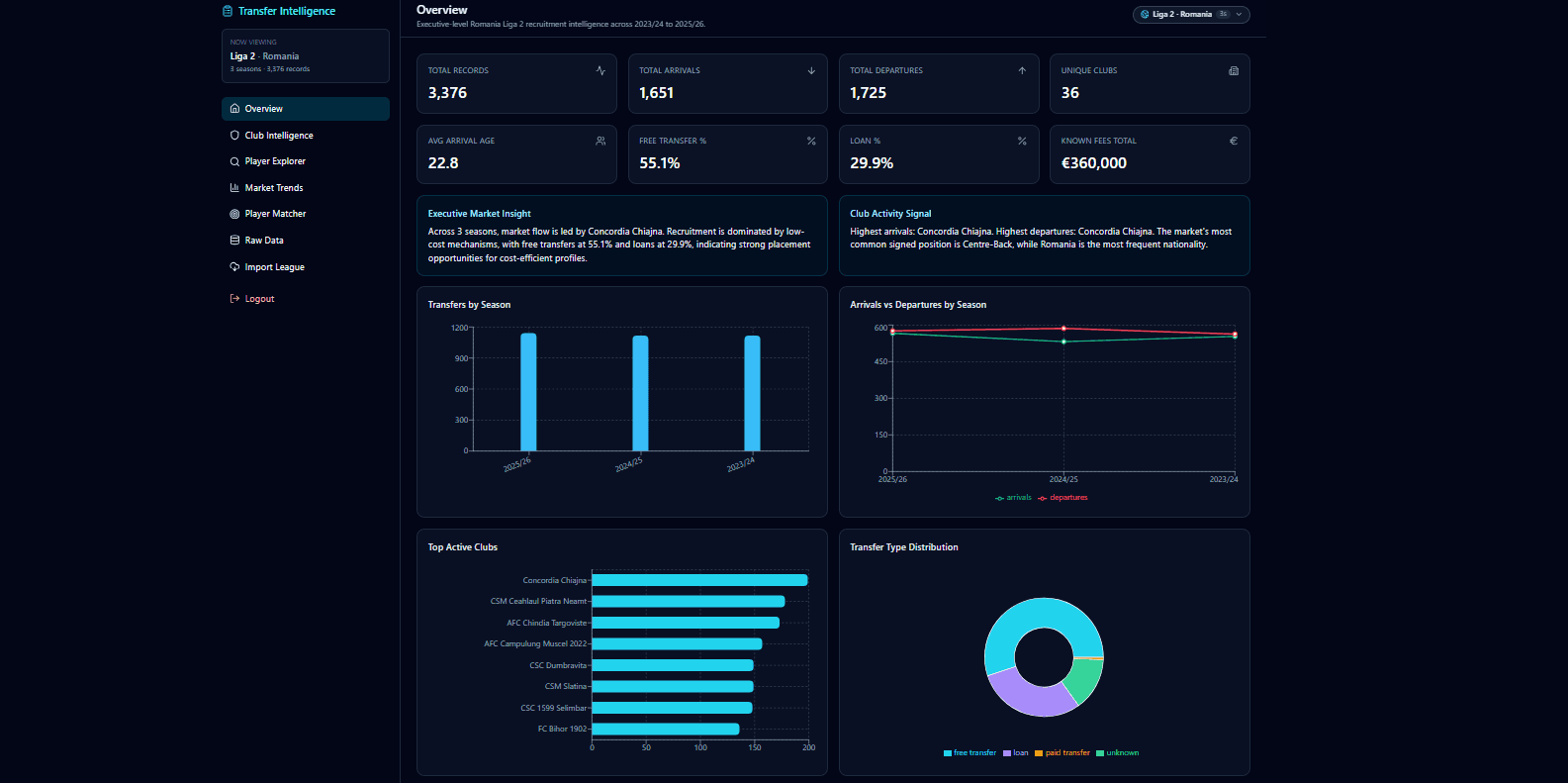Click the Overview home icon in sidebar
The height and width of the screenshot is (783, 1568).
(x=234, y=109)
